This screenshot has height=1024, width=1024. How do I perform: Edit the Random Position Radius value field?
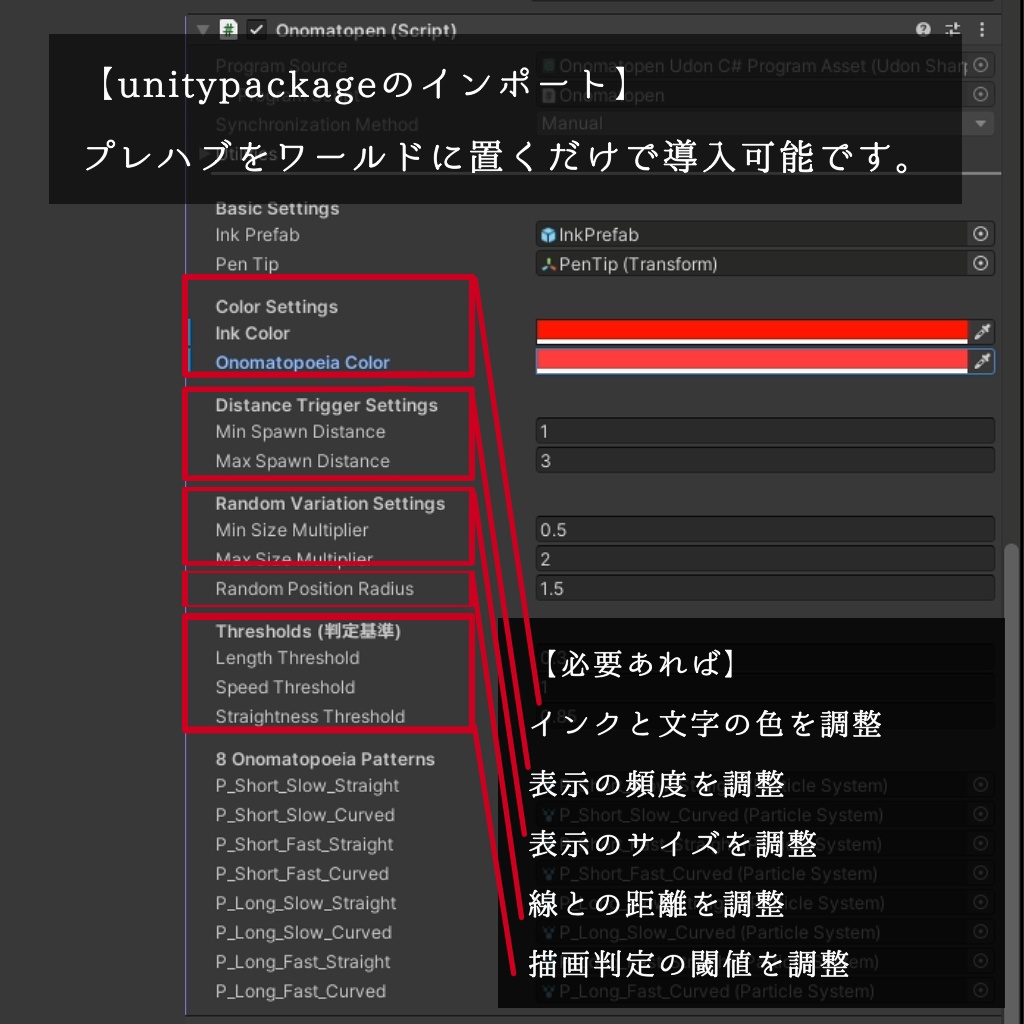point(764,589)
